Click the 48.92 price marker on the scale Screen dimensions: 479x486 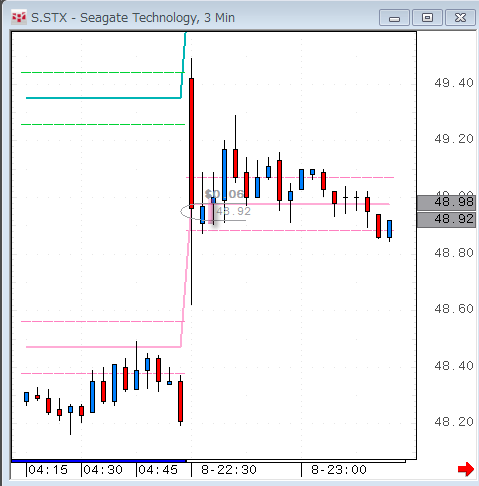[x=447, y=219]
